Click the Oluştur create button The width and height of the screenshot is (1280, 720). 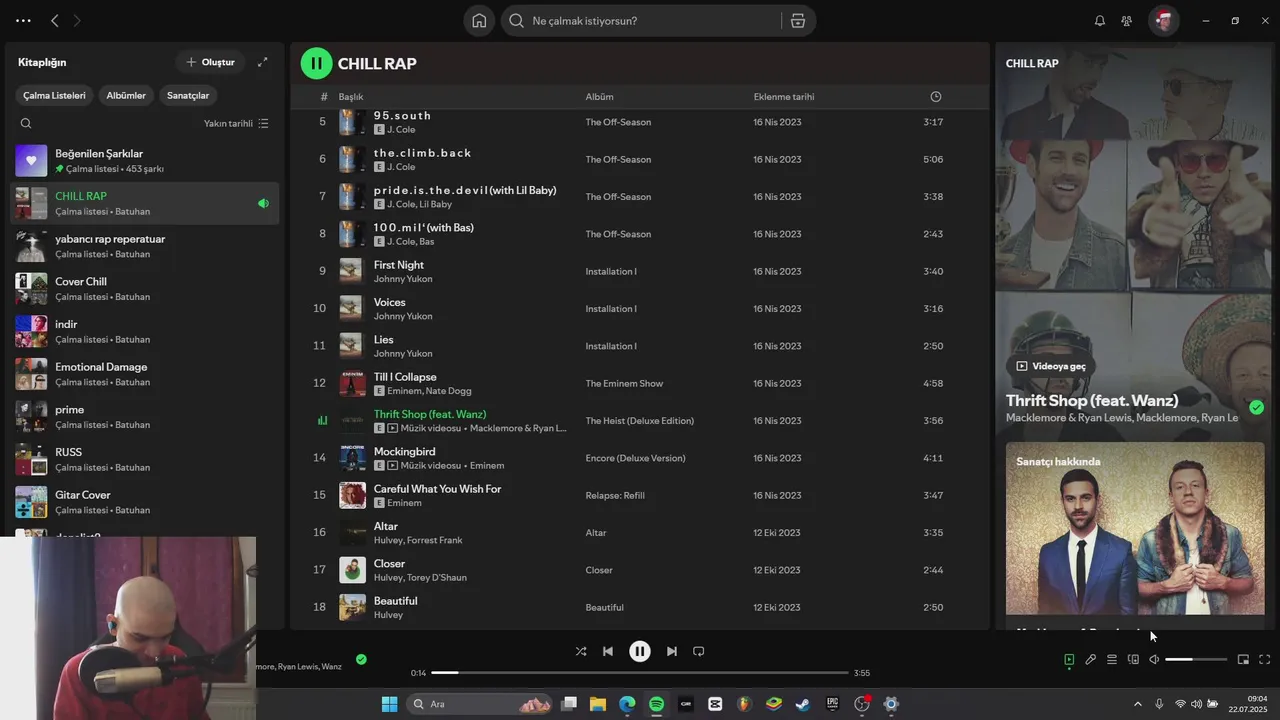[x=211, y=62]
